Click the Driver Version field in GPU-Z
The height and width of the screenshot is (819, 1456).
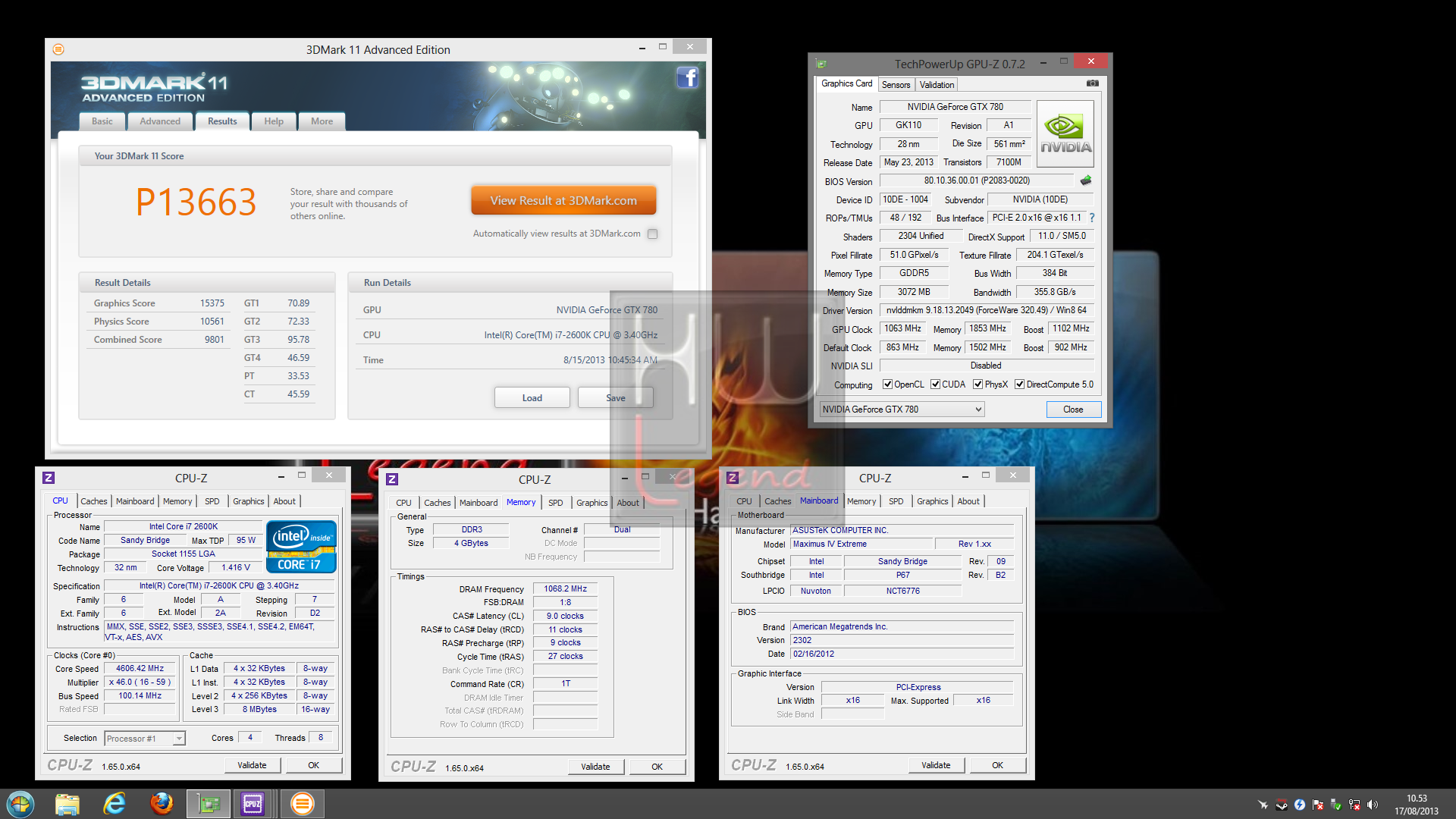click(x=986, y=310)
